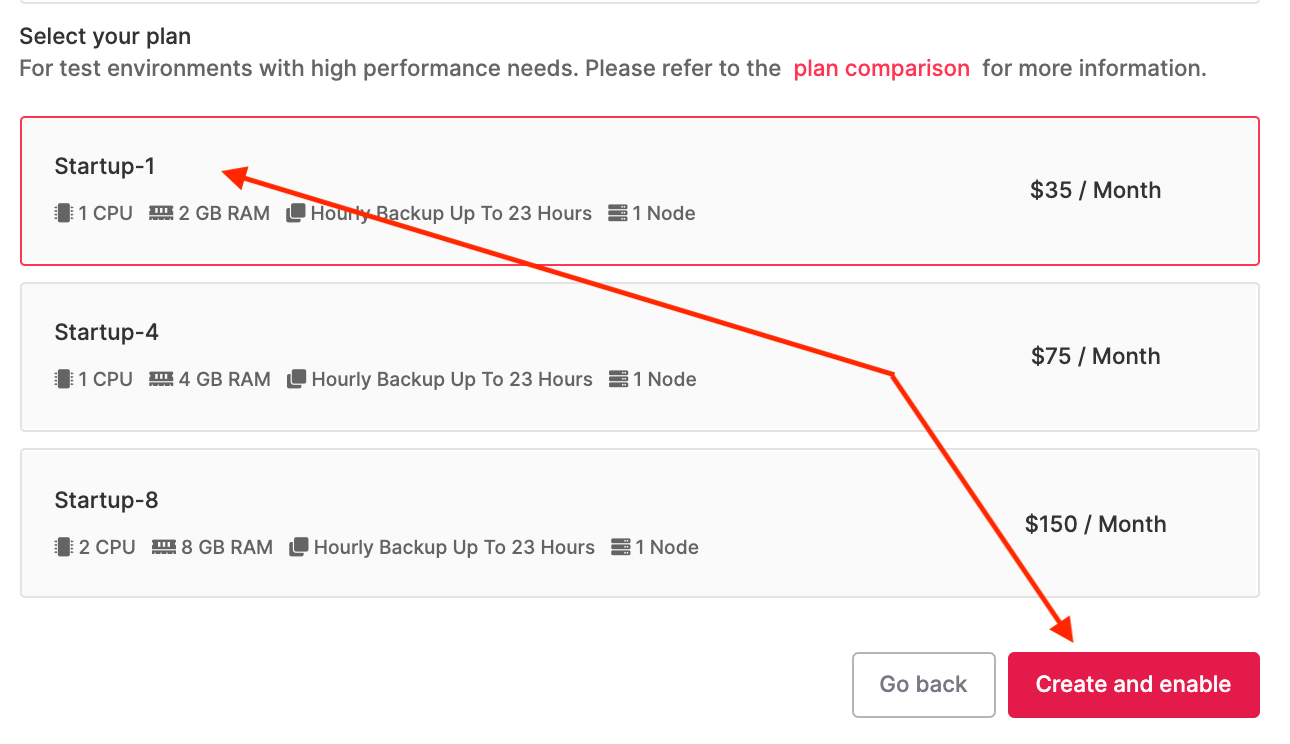Image resolution: width=1290 pixels, height=744 pixels.
Task: Choose the Startup-4 plan option
Action: pyautogui.click(x=640, y=357)
